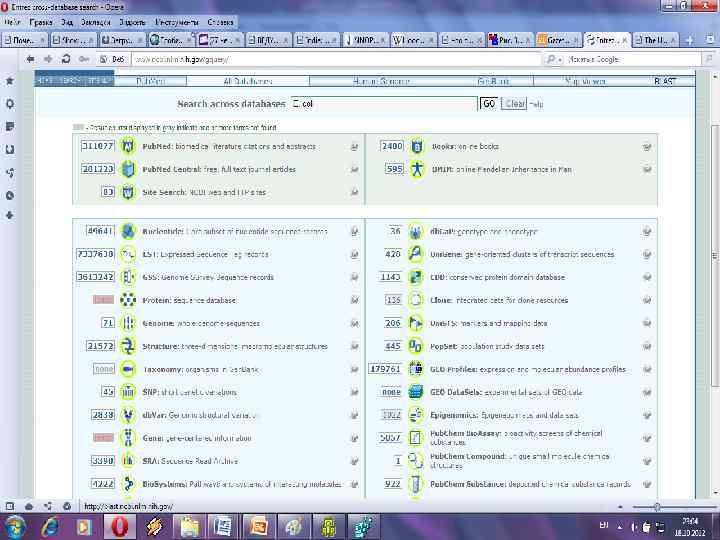Open GEO Profiles count 179761
The image size is (720, 540).
385,369
